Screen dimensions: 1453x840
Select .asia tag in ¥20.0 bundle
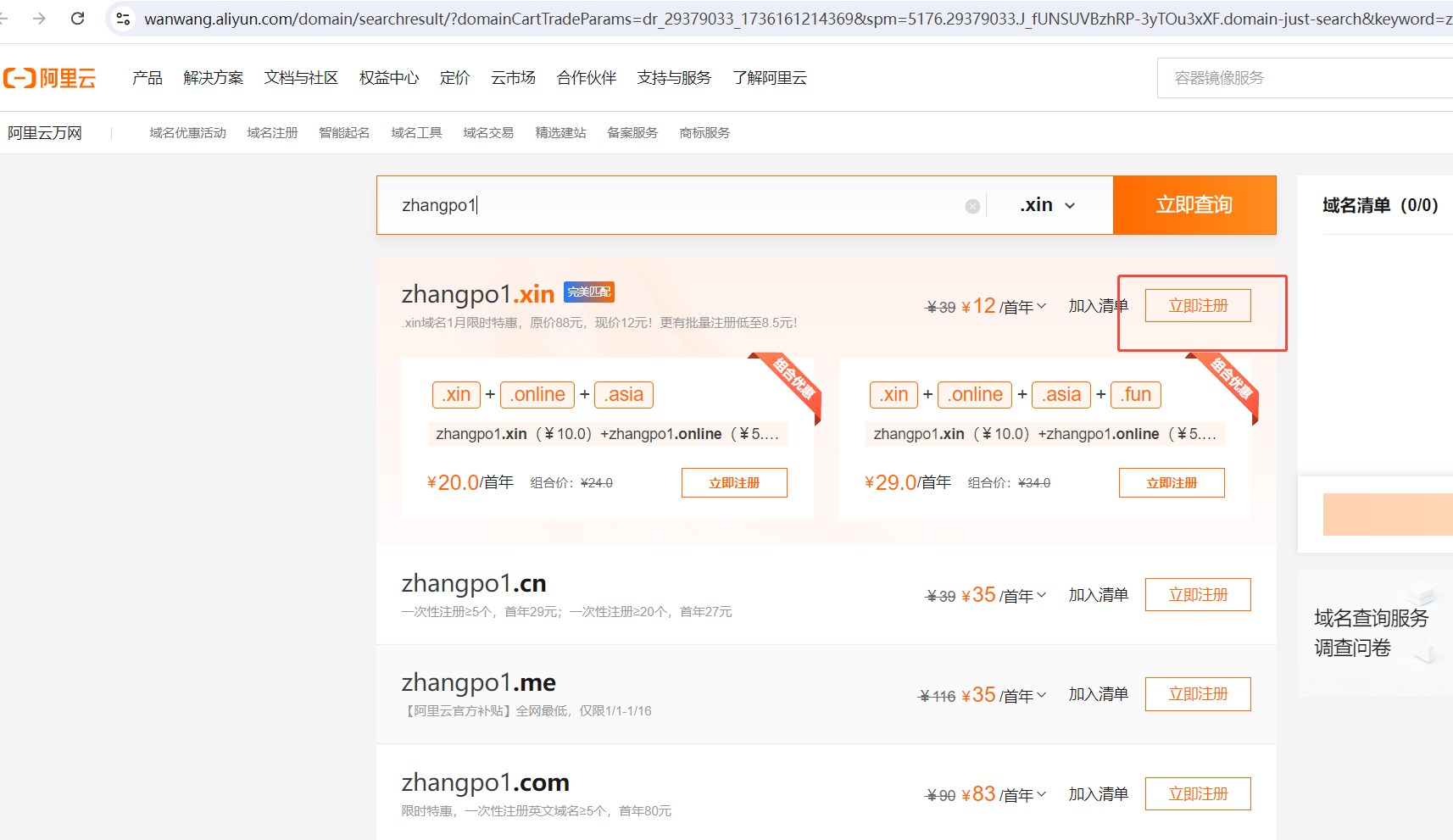pos(624,395)
